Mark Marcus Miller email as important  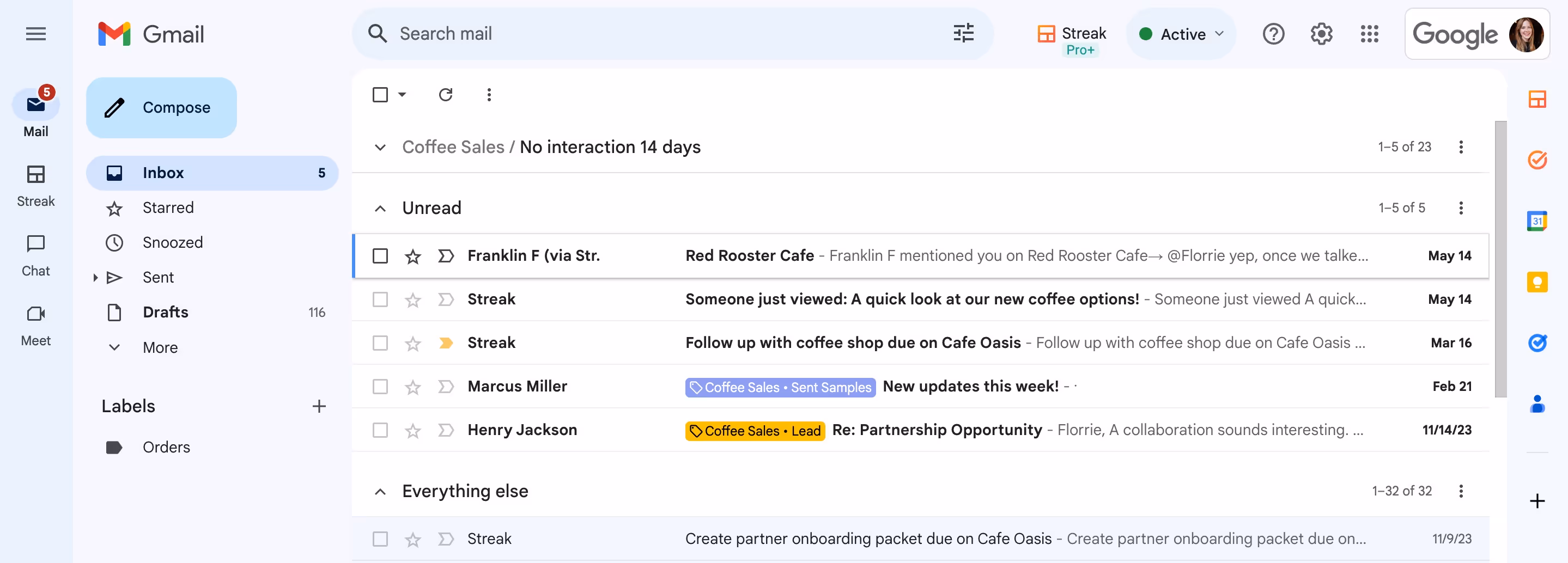[446, 387]
